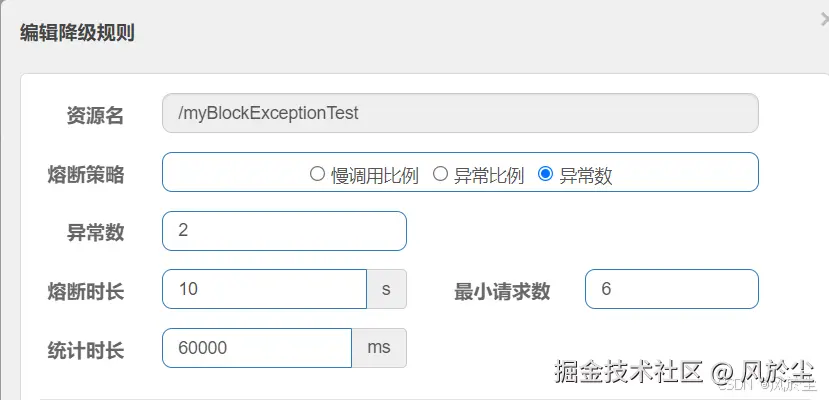
Task: Click the small CSDN watermark text
Action: (x=736, y=383)
